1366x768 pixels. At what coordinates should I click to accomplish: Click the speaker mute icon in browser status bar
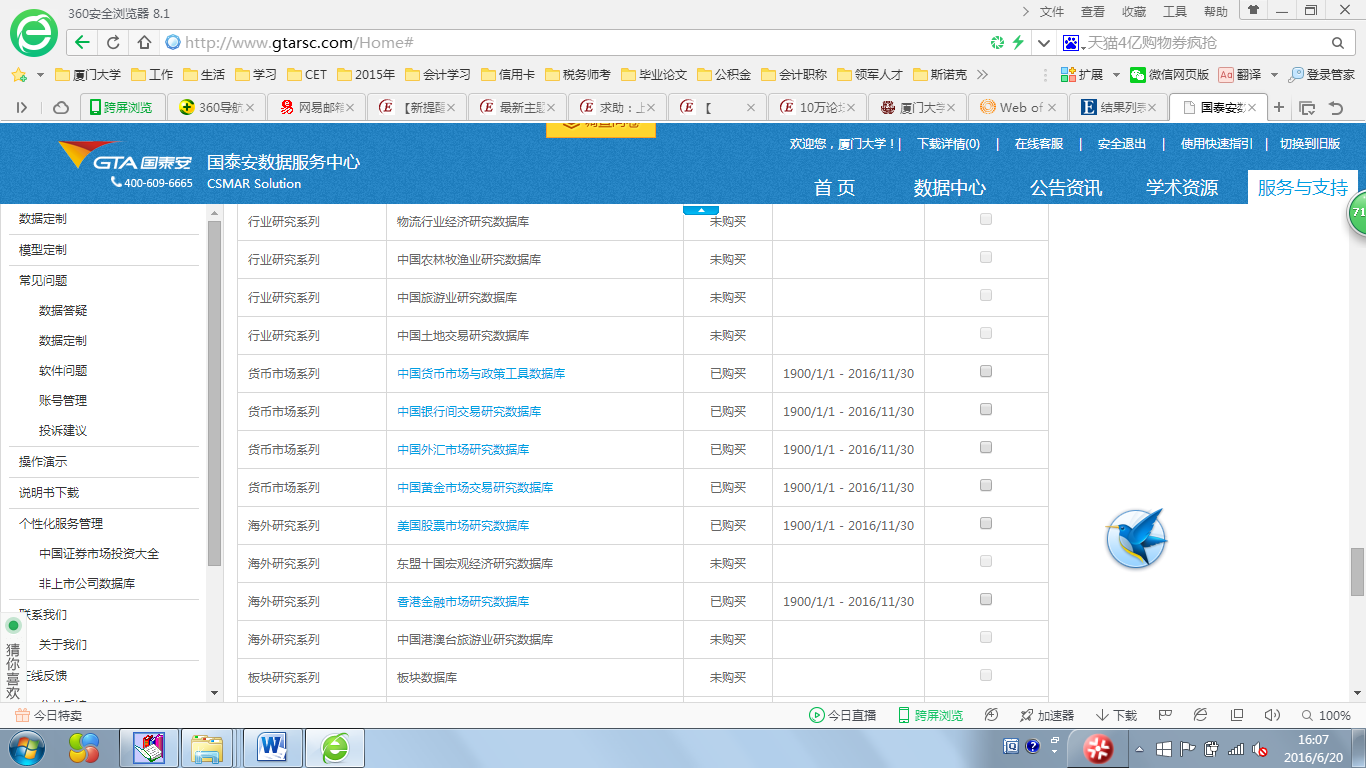(1272, 715)
